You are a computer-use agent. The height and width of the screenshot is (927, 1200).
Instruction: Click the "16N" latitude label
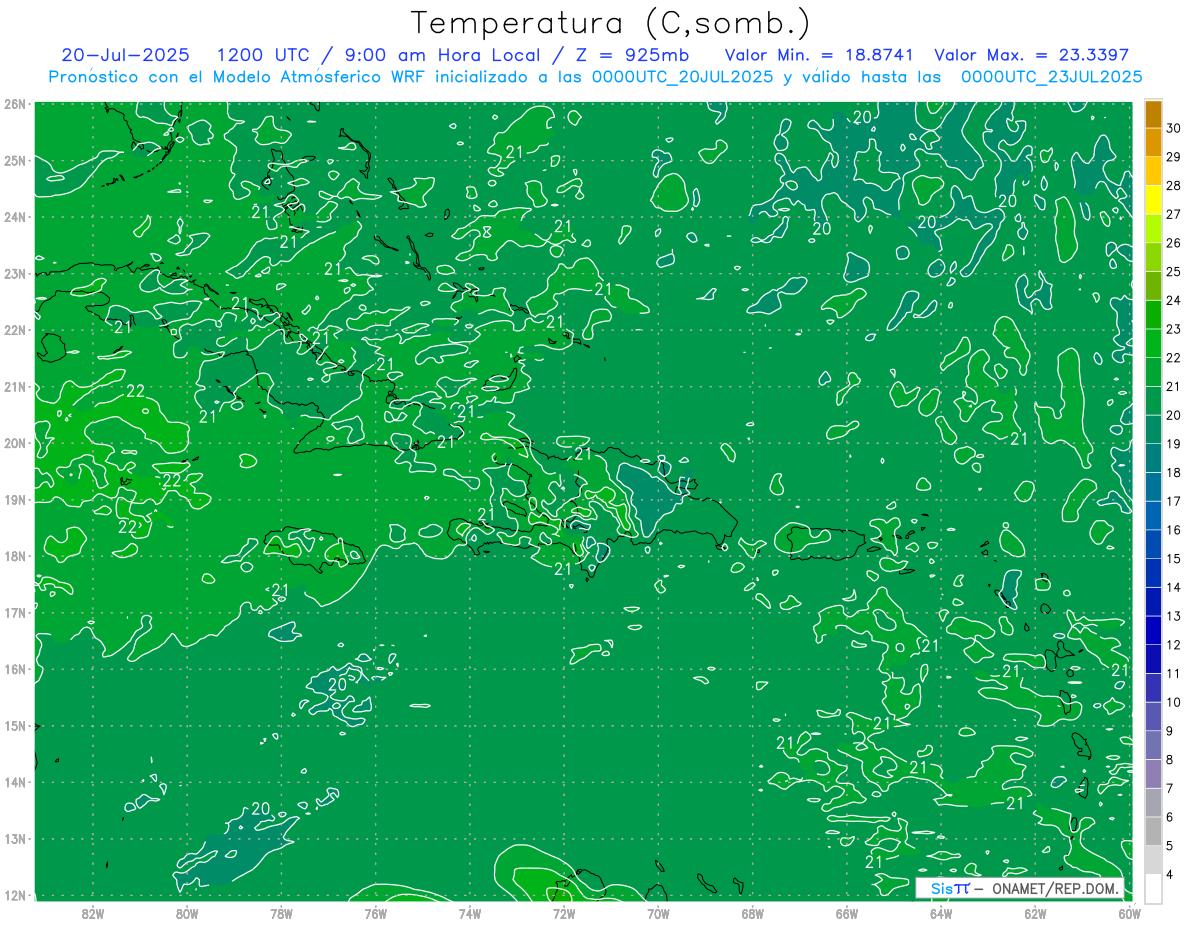[x=14, y=669]
